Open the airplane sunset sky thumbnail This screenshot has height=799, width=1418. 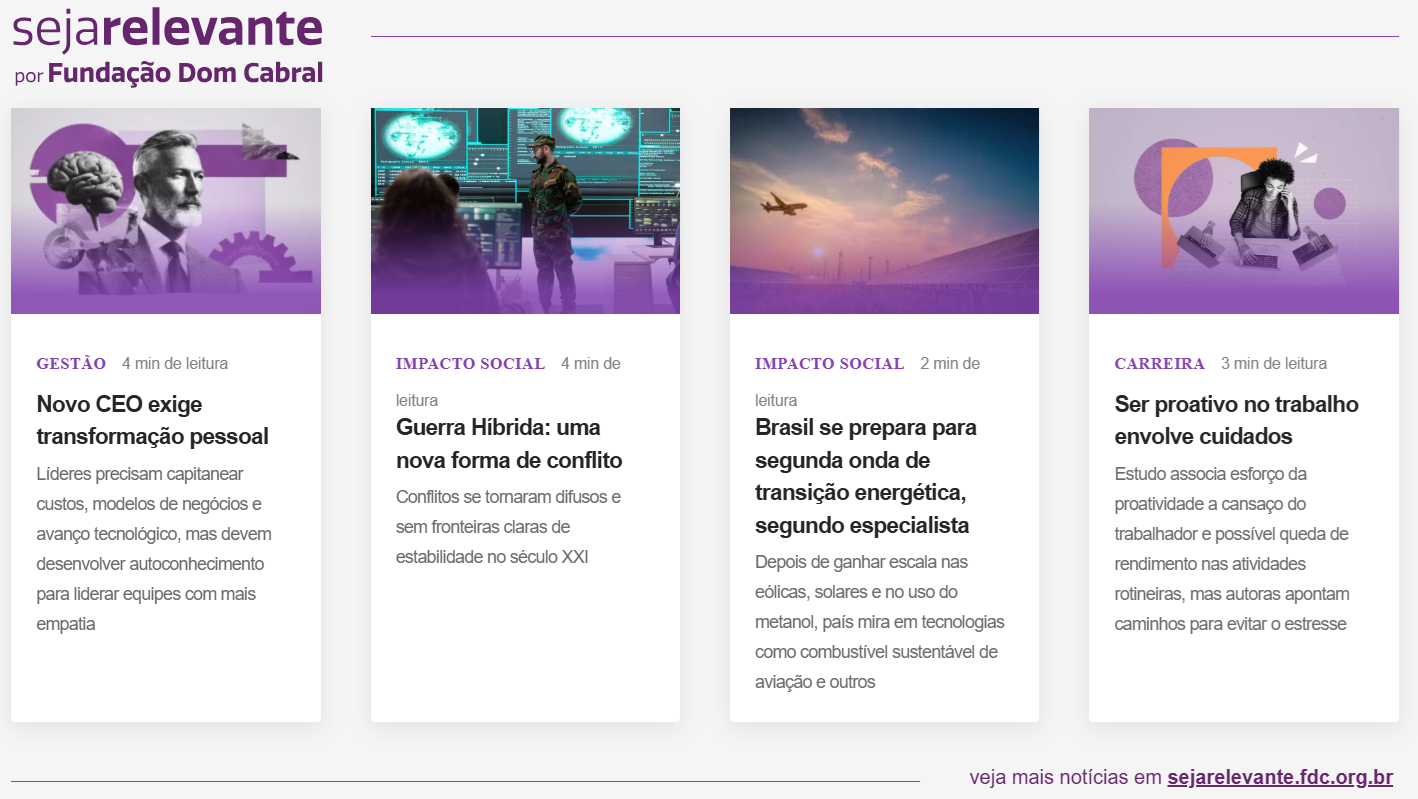pyautogui.click(x=884, y=211)
